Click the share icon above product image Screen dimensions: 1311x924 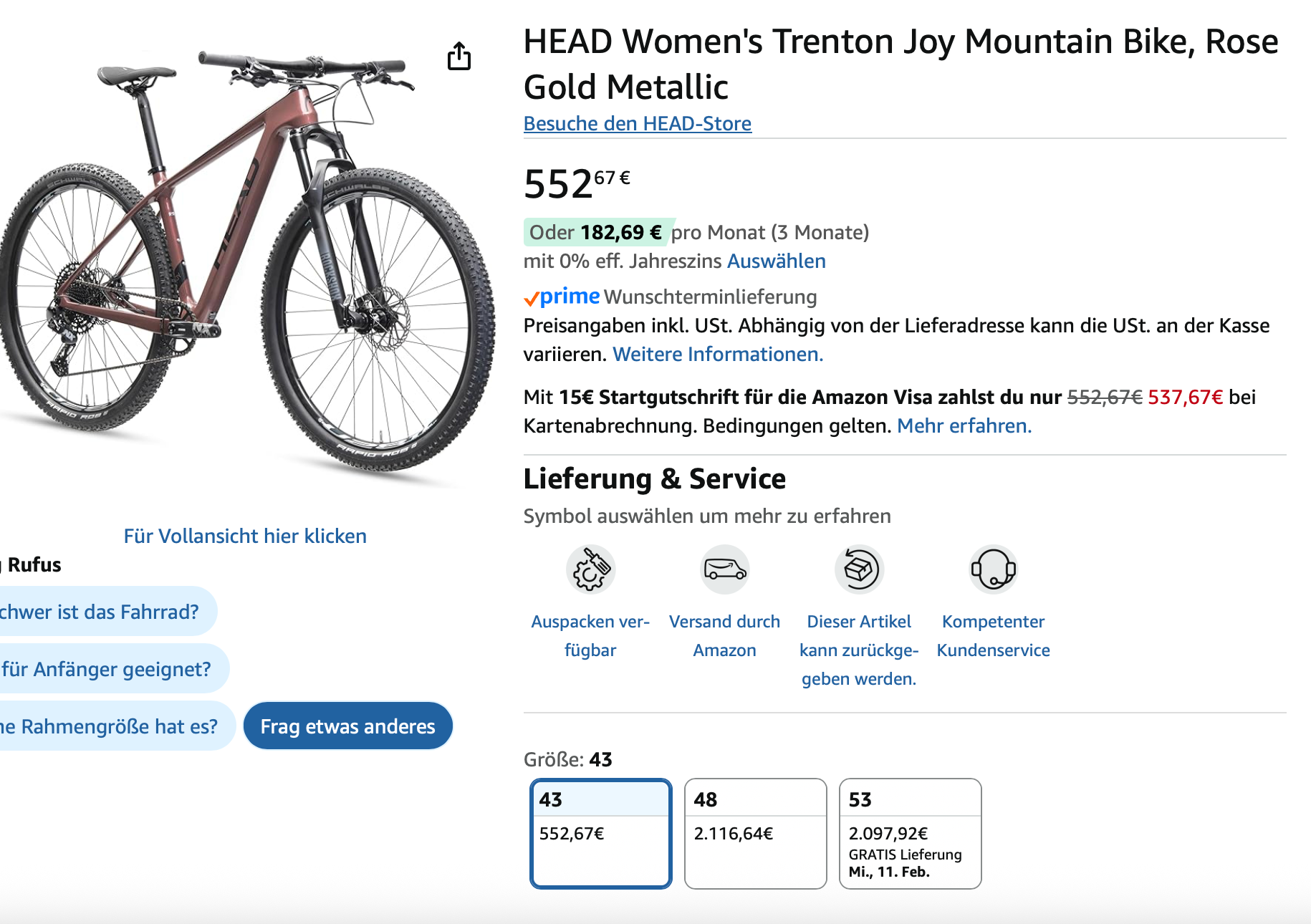point(459,56)
